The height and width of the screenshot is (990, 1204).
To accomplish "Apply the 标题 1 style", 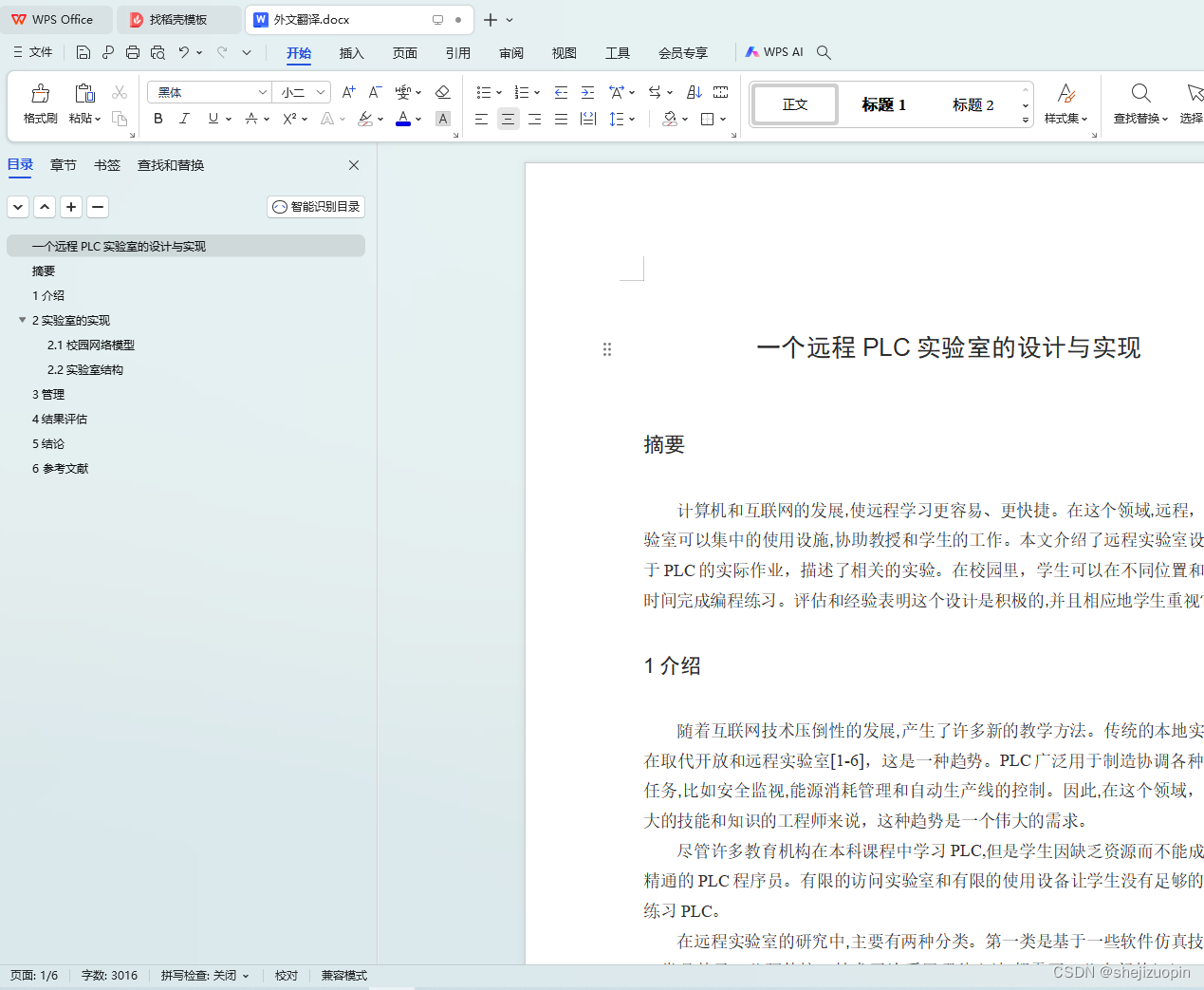I will pos(883,104).
